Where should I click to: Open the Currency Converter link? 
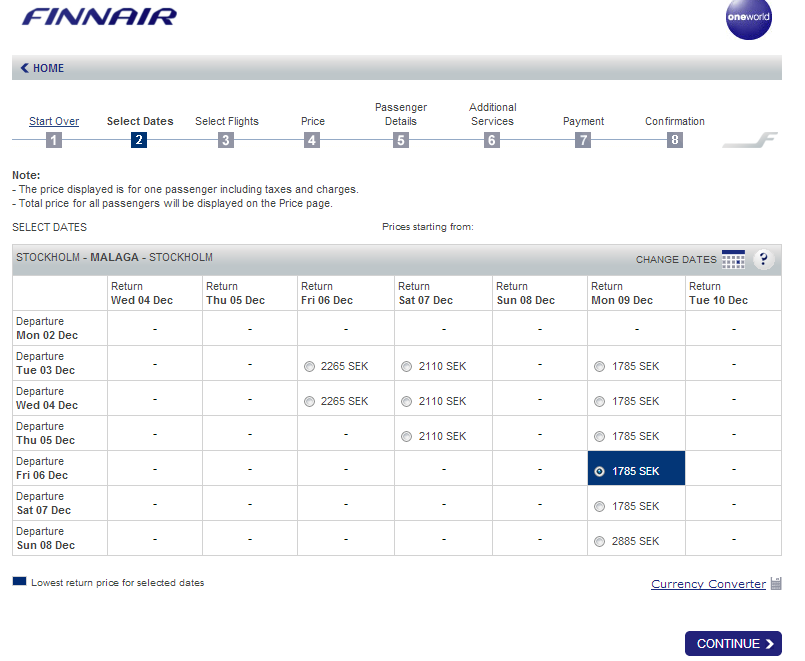point(708,584)
